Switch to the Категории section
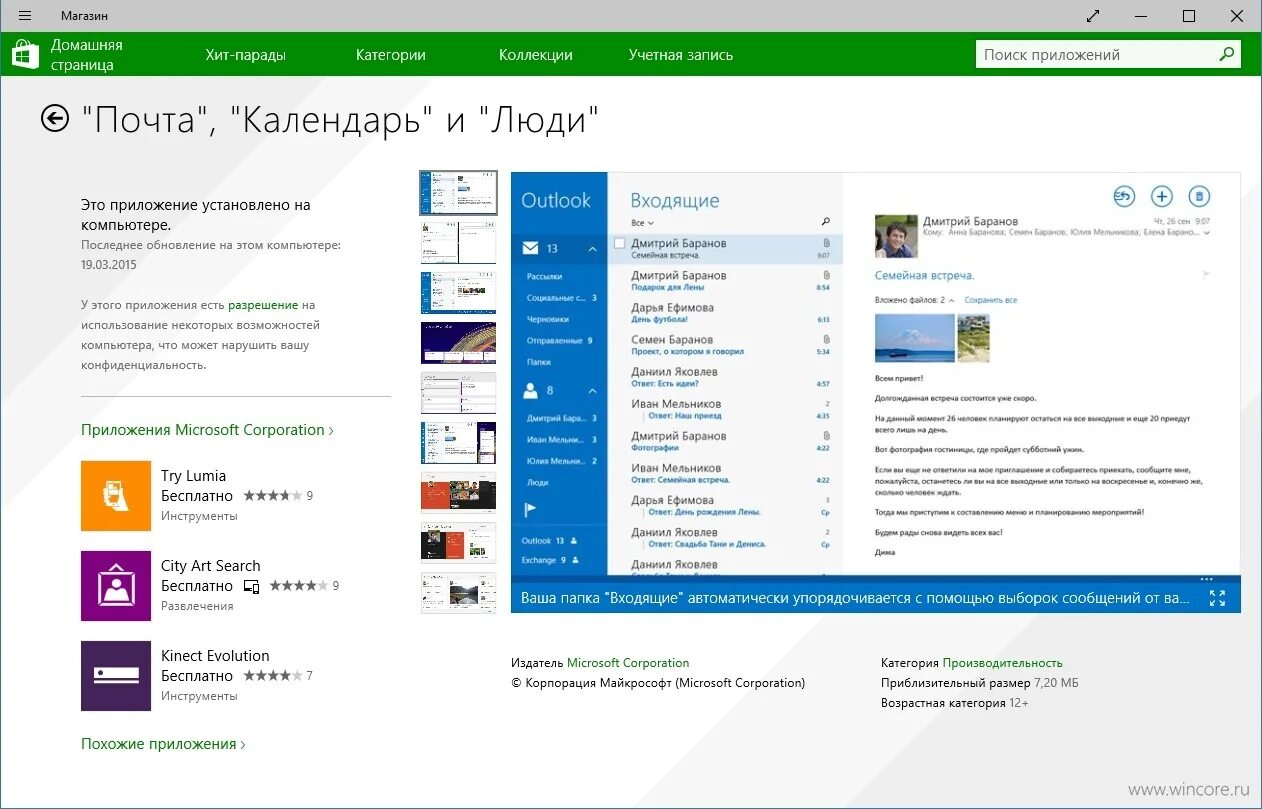Image resolution: width=1262 pixels, height=809 pixels. pyautogui.click(x=390, y=54)
